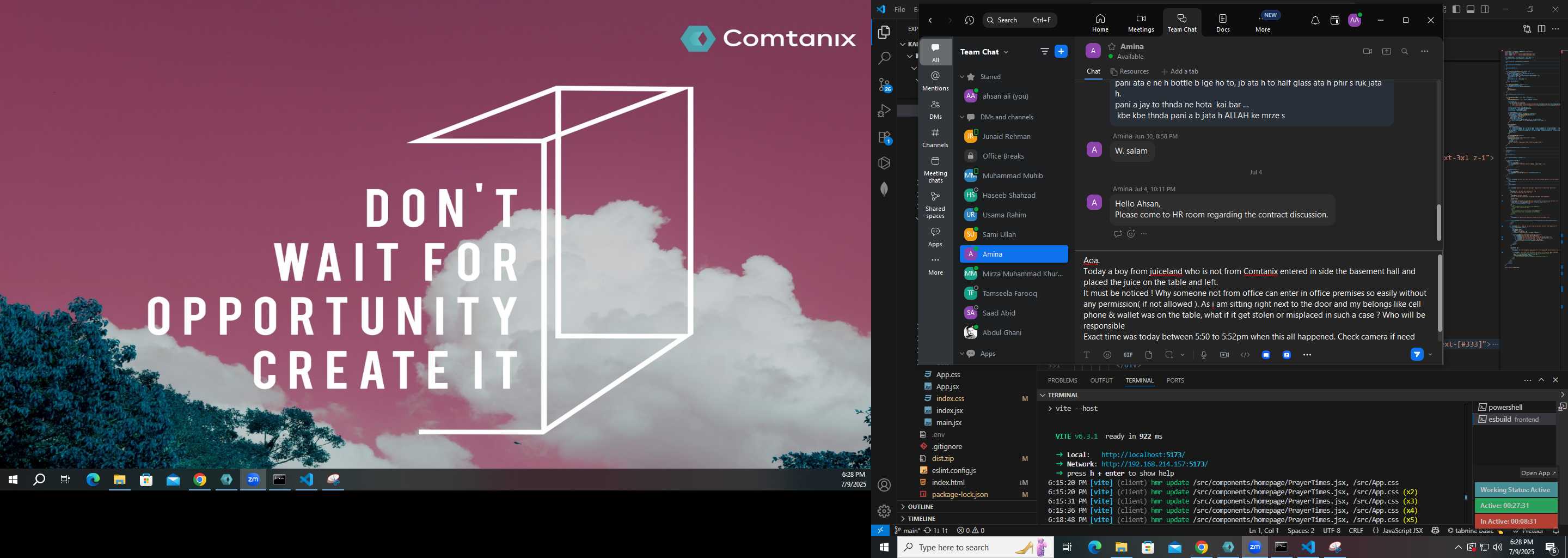Toggle VS Code primary side bar layout button
The image size is (1568, 558).
point(1456,9)
